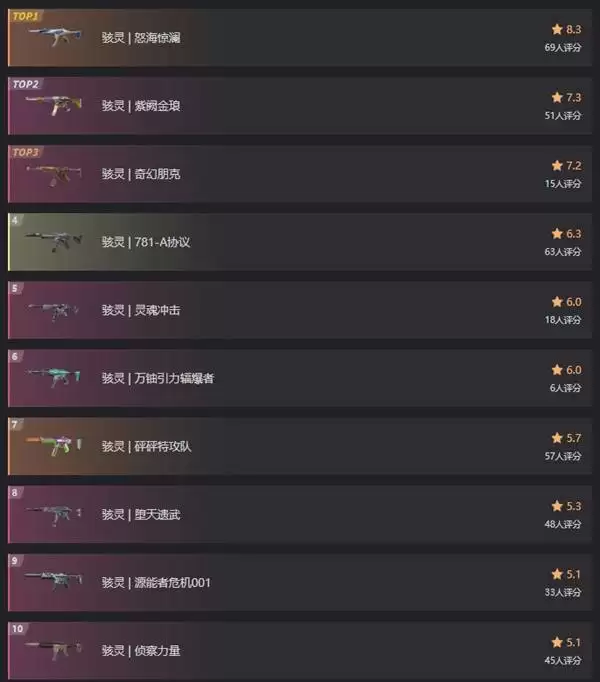
Task: Click the TOP2 rank badge
Action: point(25,84)
